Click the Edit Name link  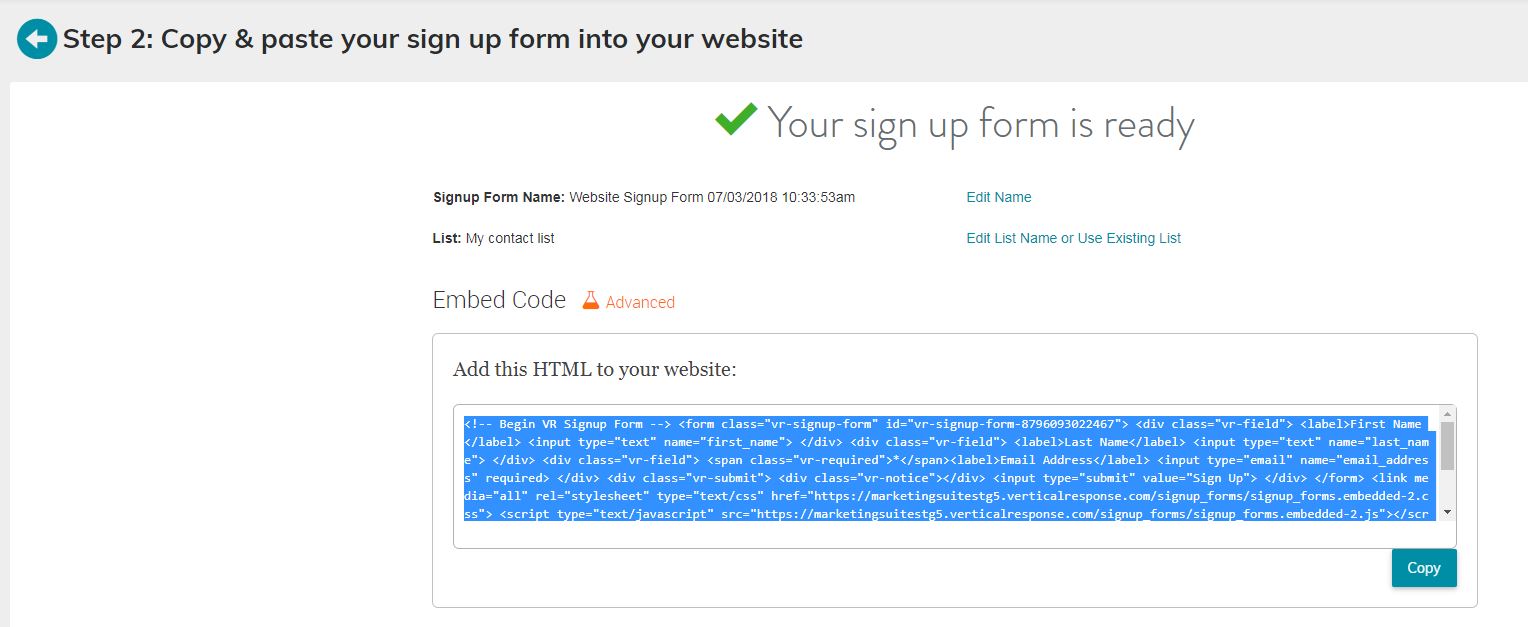[x=997, y=197]
